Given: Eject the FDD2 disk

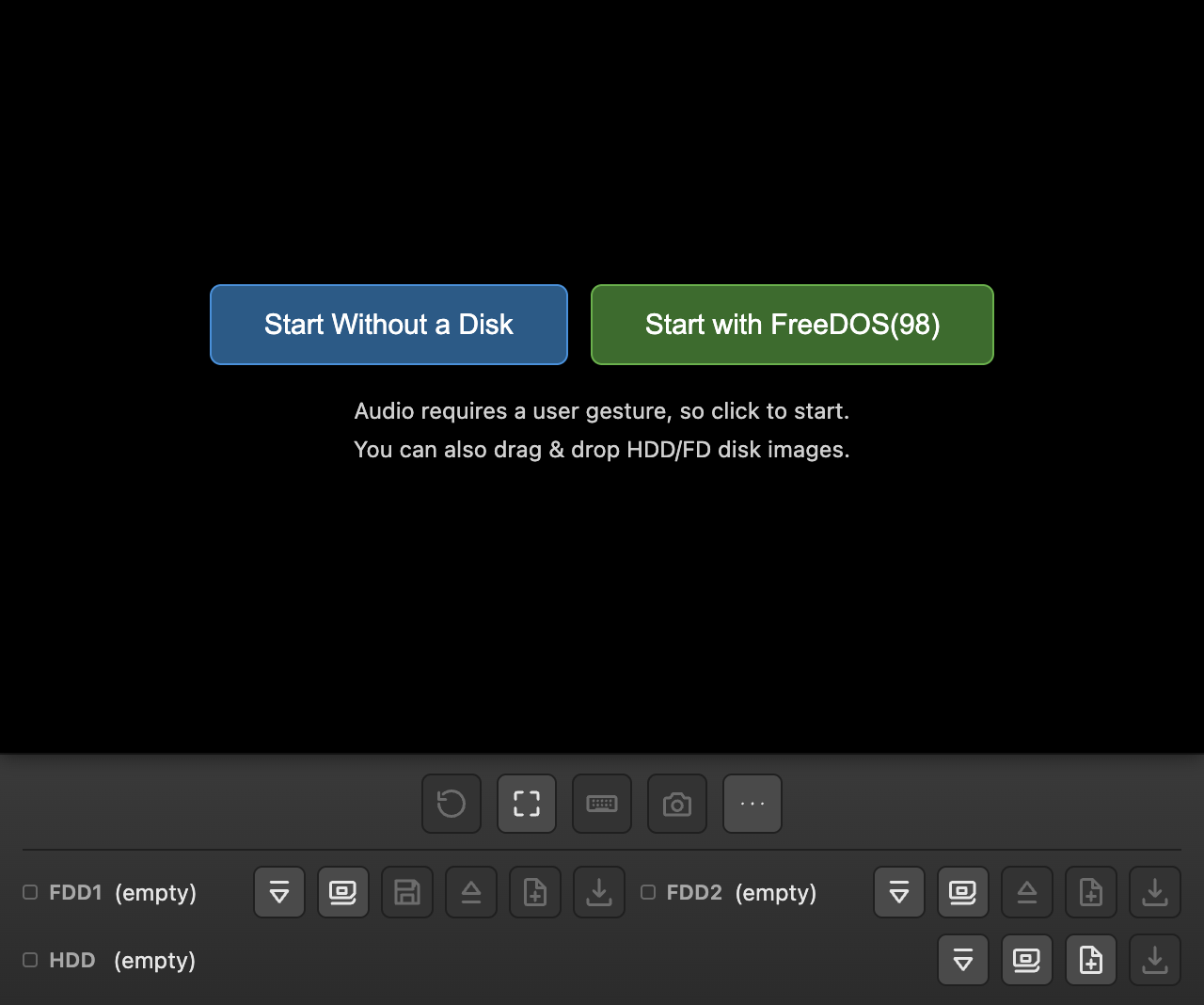Looking at the screenshot, I should (x=1027, y=892).
